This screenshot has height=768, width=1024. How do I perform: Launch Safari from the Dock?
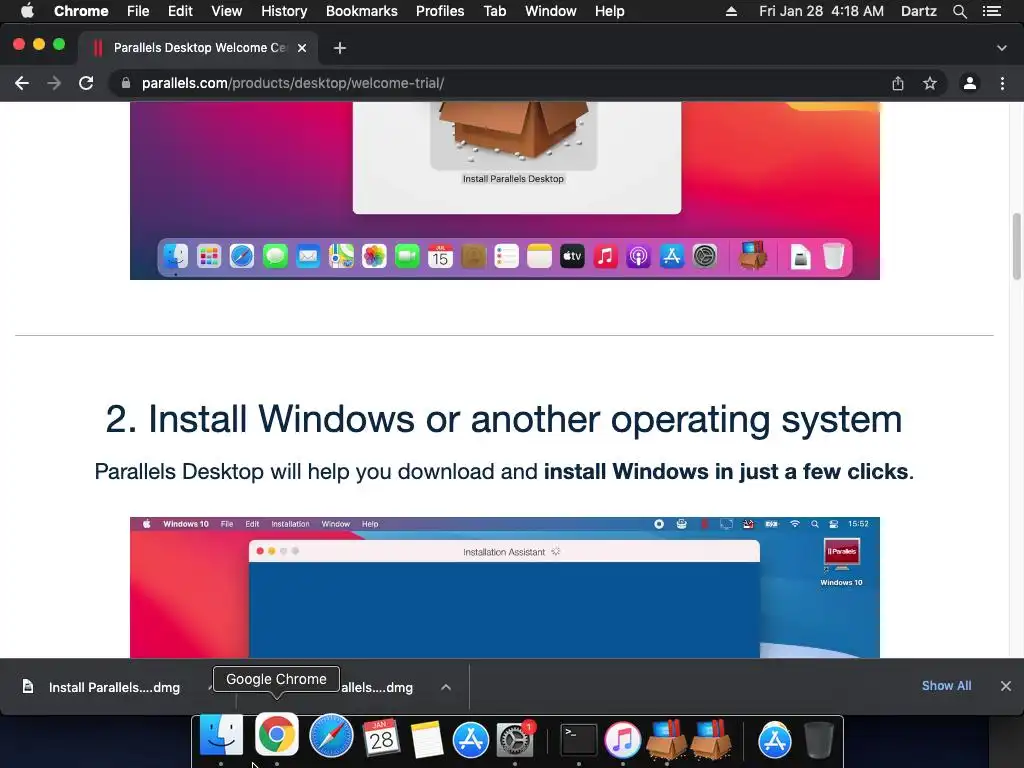pos(331,736)
